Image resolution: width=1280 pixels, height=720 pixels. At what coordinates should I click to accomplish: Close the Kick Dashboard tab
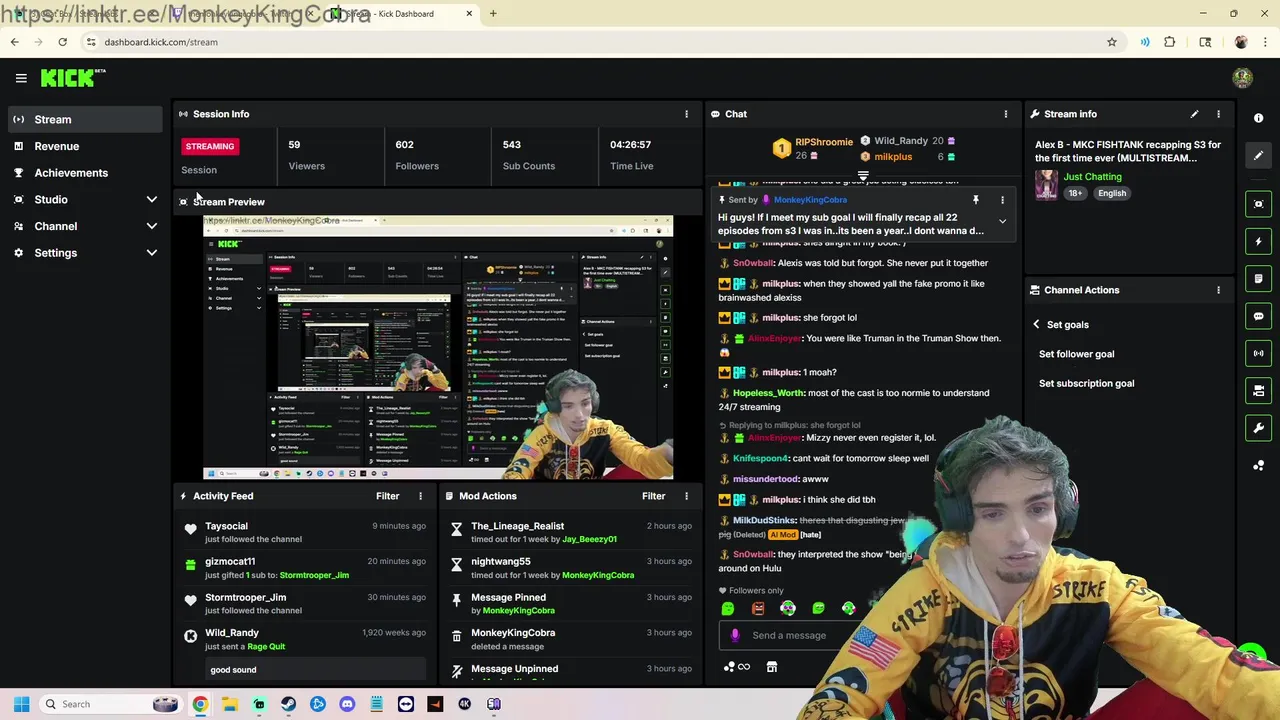point(469,14)
